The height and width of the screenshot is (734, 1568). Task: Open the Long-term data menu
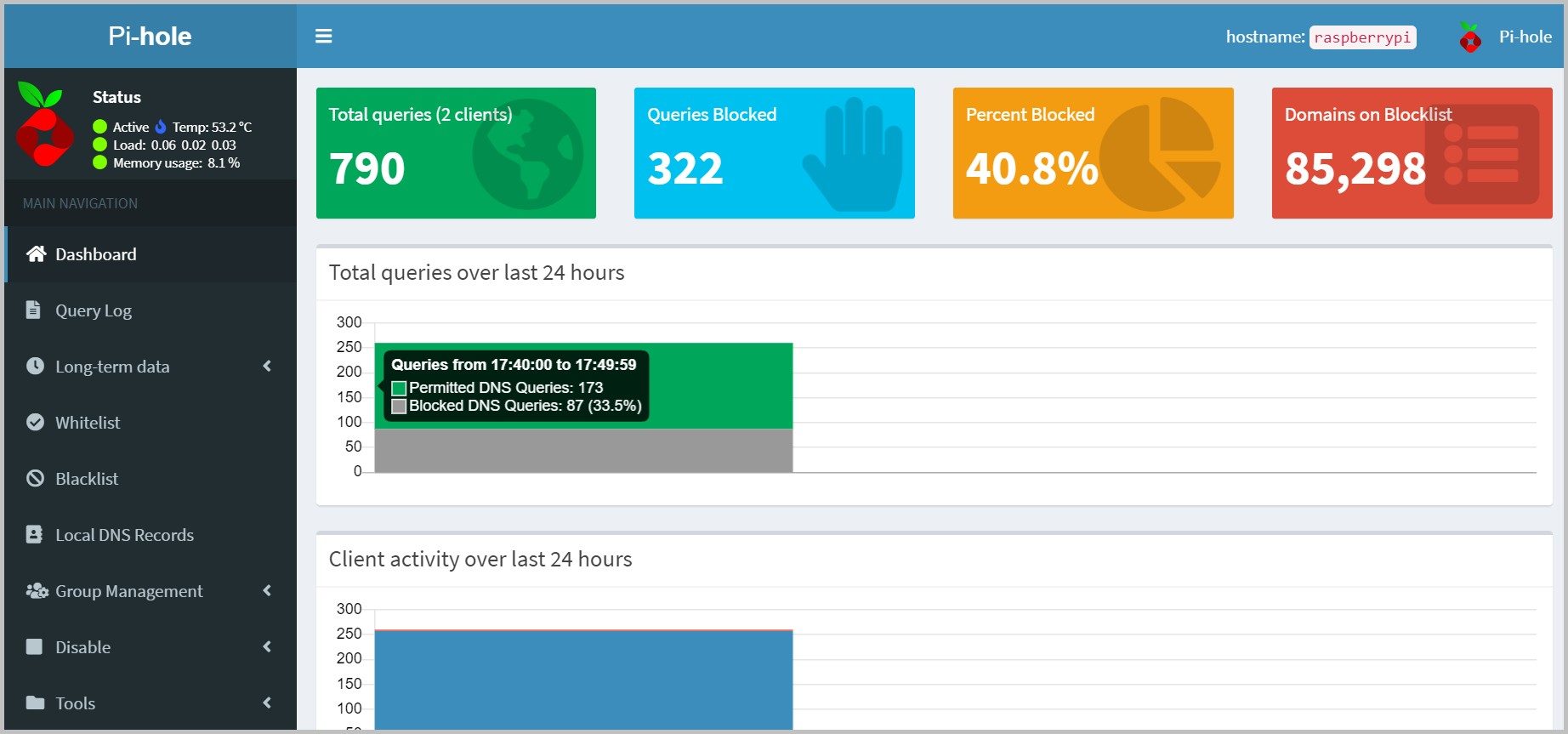pyautogui.click(x=151, y=367)
